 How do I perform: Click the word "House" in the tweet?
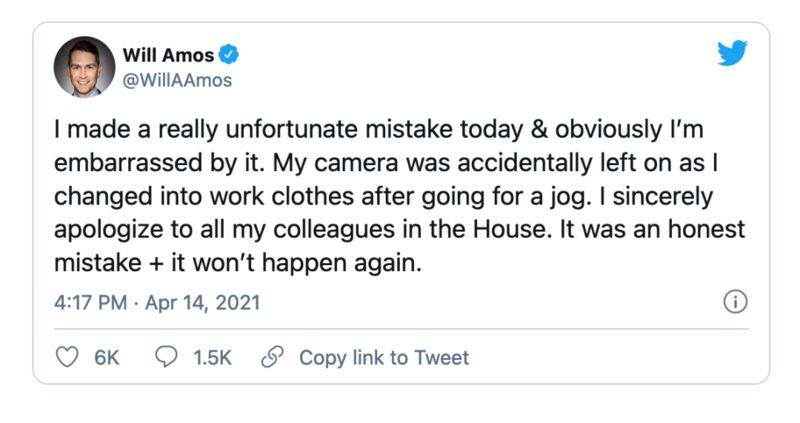click(512, 229)
